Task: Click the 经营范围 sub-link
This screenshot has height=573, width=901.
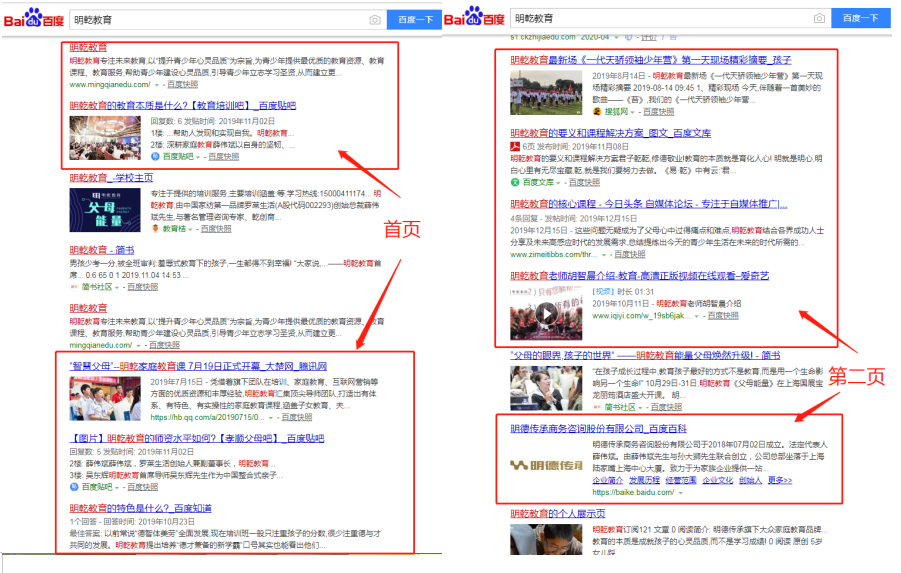Action: click(x=681, y=480)
